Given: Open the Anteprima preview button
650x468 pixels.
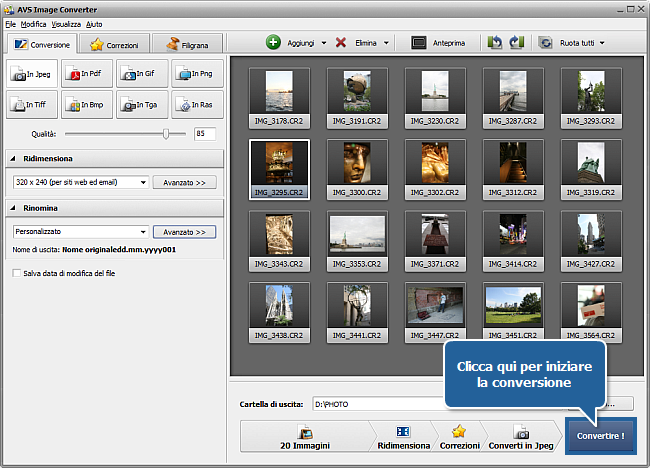Looking at the screenshot, I should pos(438,43).
